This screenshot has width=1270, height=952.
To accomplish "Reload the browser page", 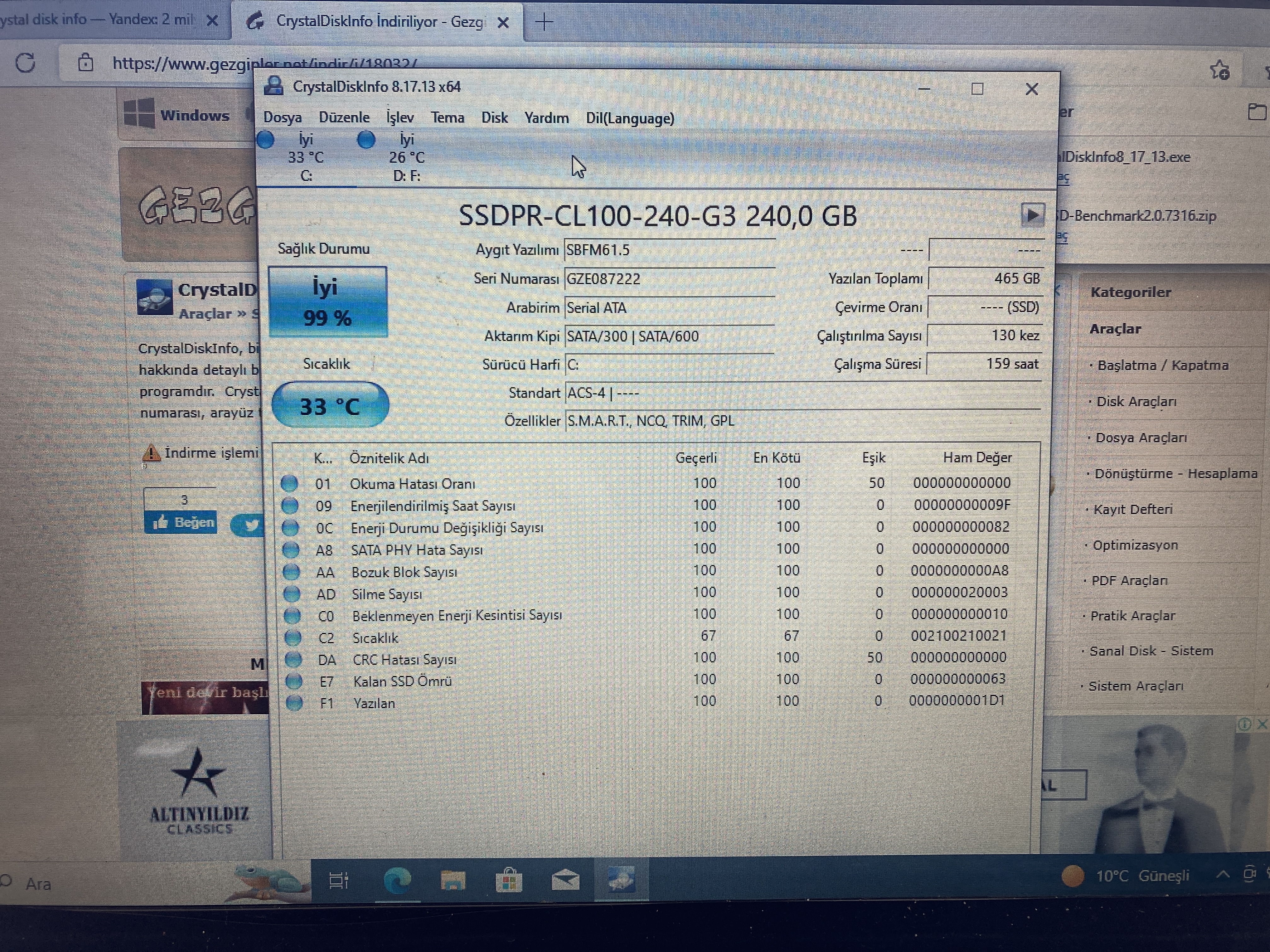I will (25, 63).
